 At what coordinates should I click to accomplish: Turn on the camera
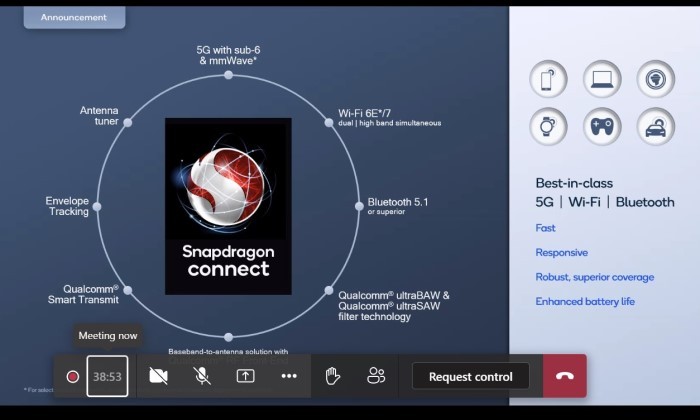(x=158, y=376)
